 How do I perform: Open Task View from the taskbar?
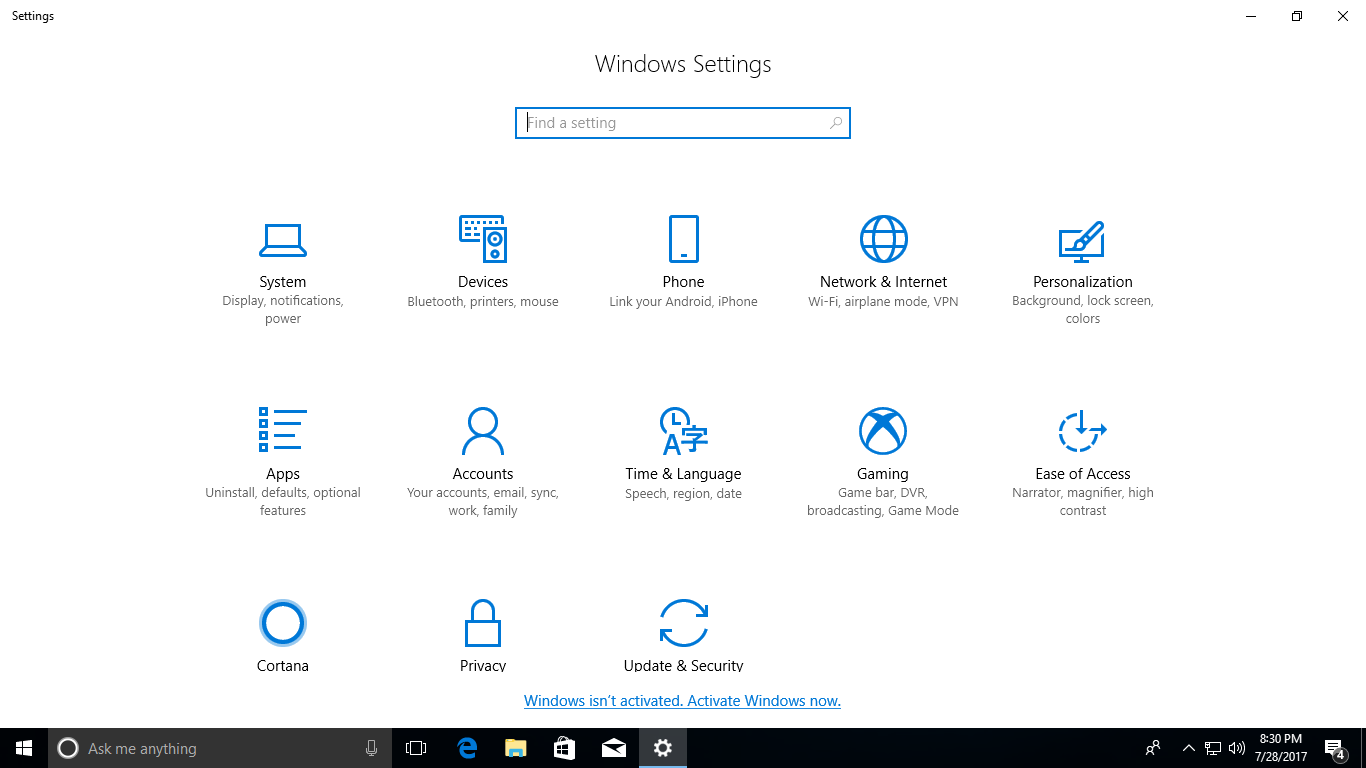click(416, 748)
